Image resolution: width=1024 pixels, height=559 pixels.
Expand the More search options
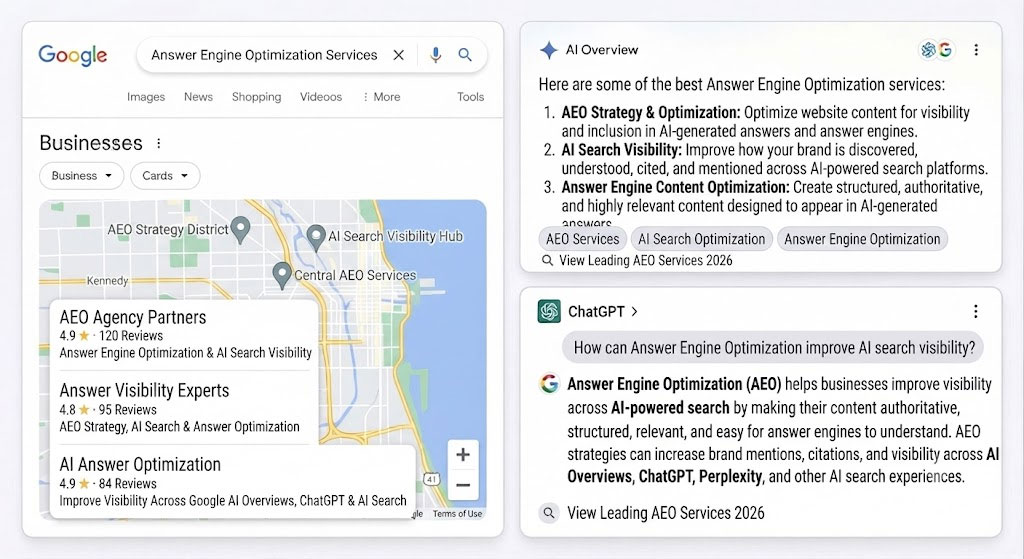tap(381, 97)
